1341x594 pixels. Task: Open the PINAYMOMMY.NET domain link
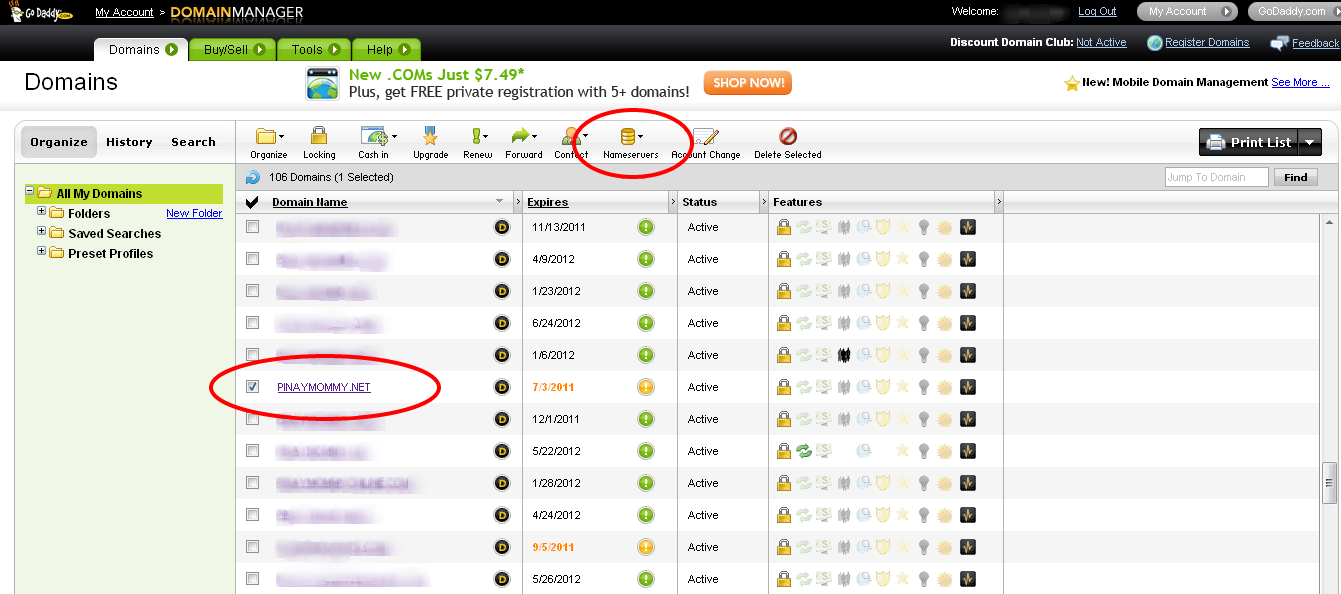pos(324,387)
